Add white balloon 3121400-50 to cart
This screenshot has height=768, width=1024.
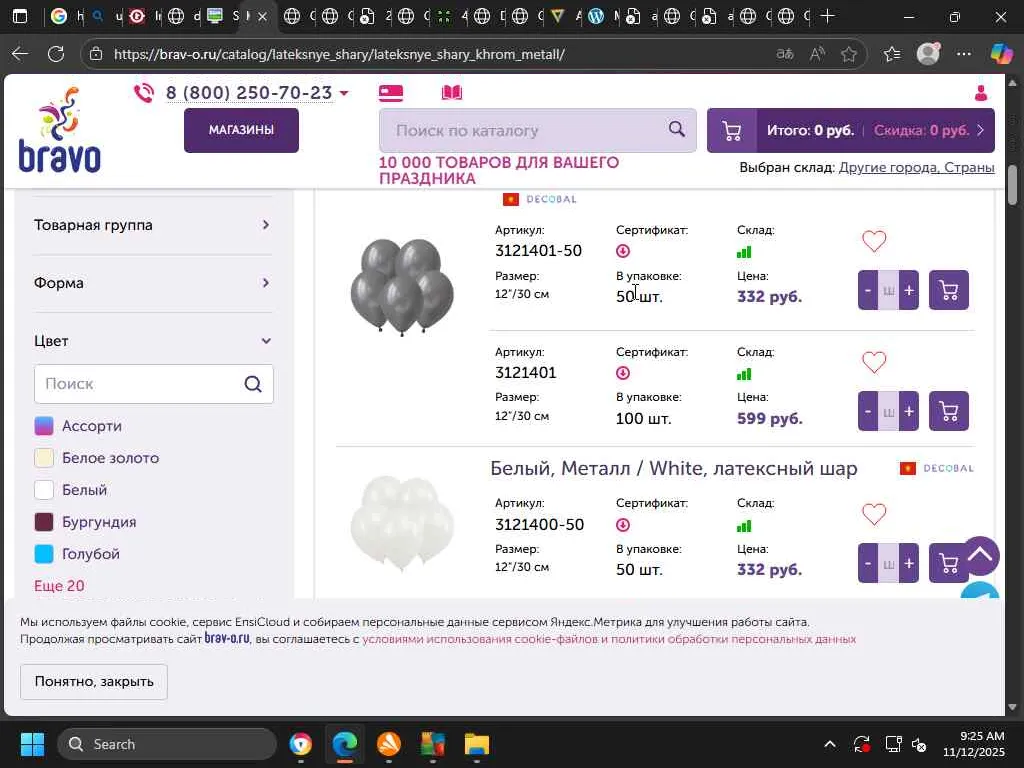point(948,563)
